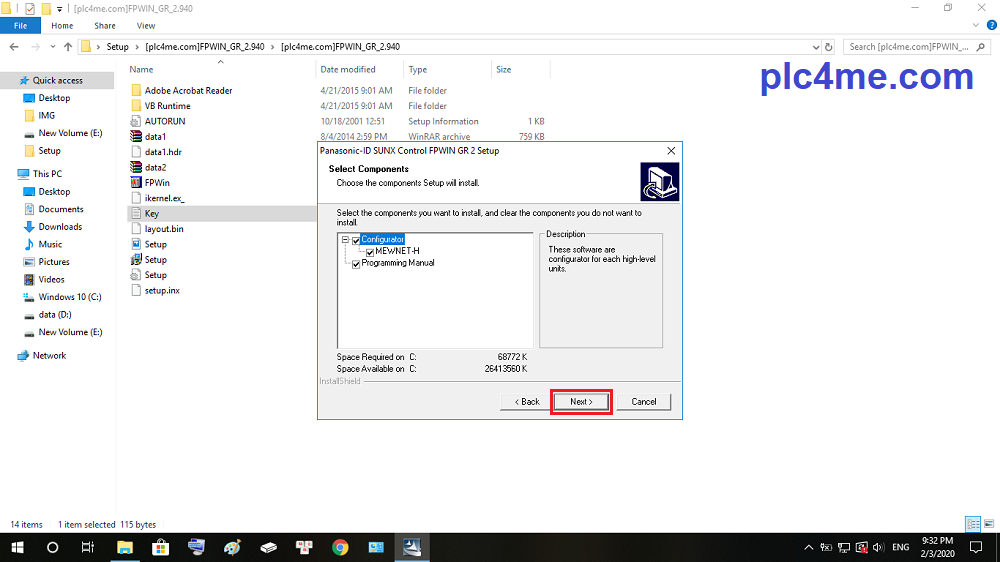Image resolution: width=1000 pixels, height=562 pixels.
Task: Uncheck the Configurator component checkbox
Action: pyautogui.click(x=355, y=240)
